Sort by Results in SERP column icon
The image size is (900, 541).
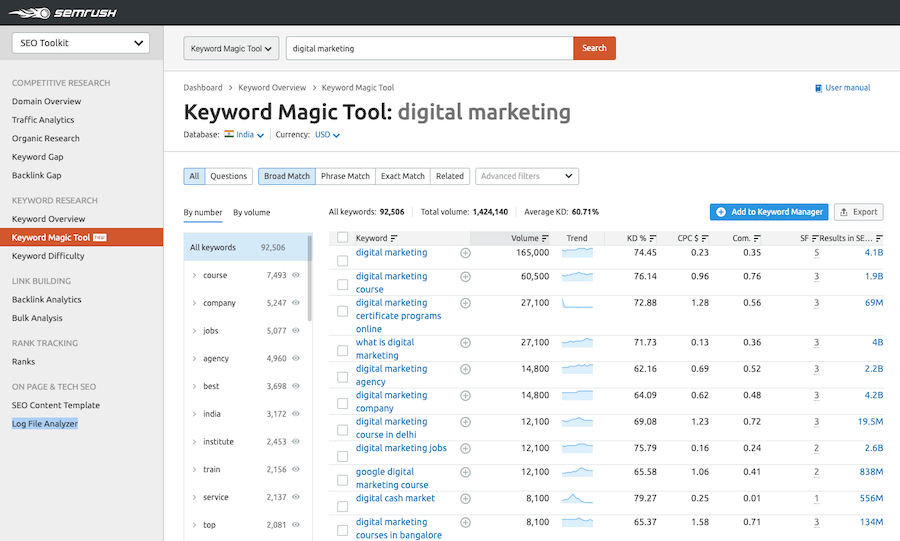879,238
